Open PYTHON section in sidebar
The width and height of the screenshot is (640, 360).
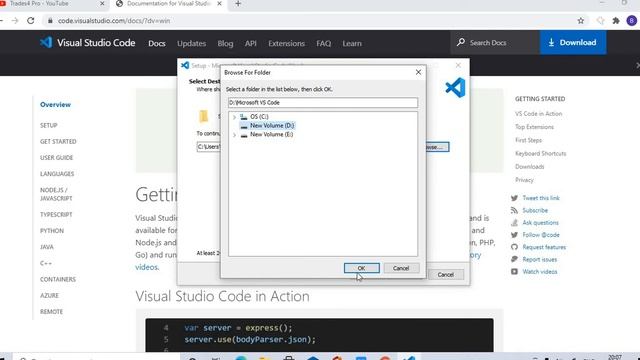52,231
